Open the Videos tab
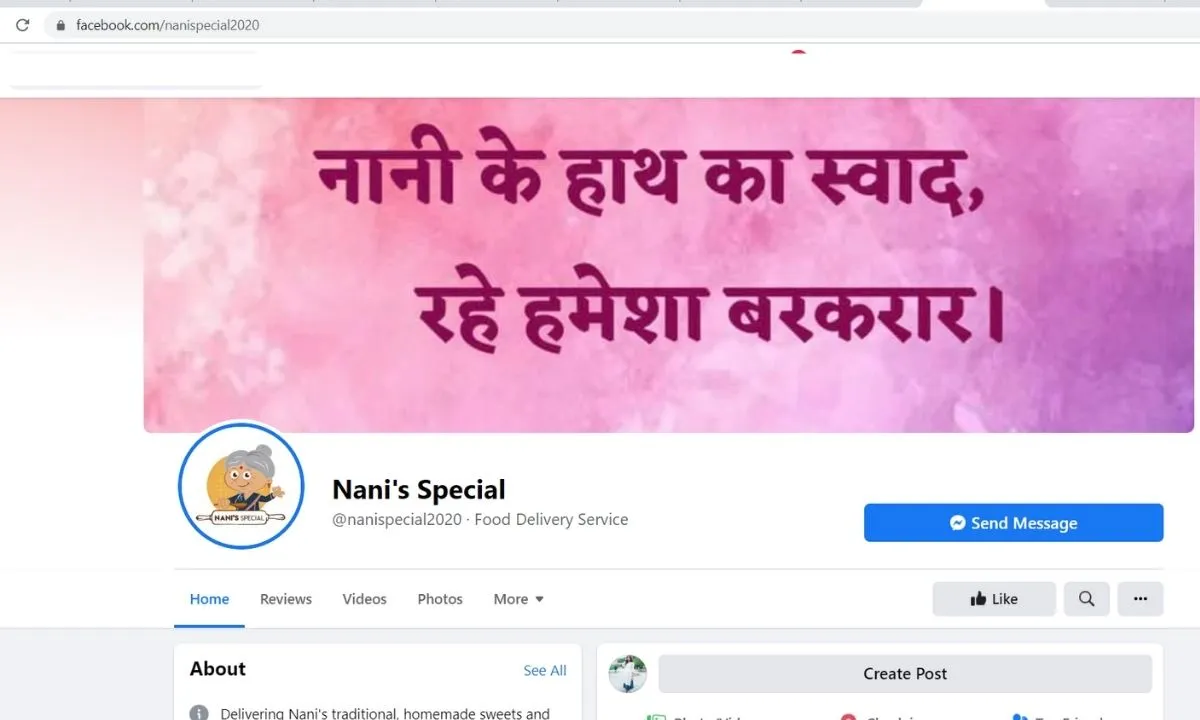The image size is (1200, 720). (364, 599)
